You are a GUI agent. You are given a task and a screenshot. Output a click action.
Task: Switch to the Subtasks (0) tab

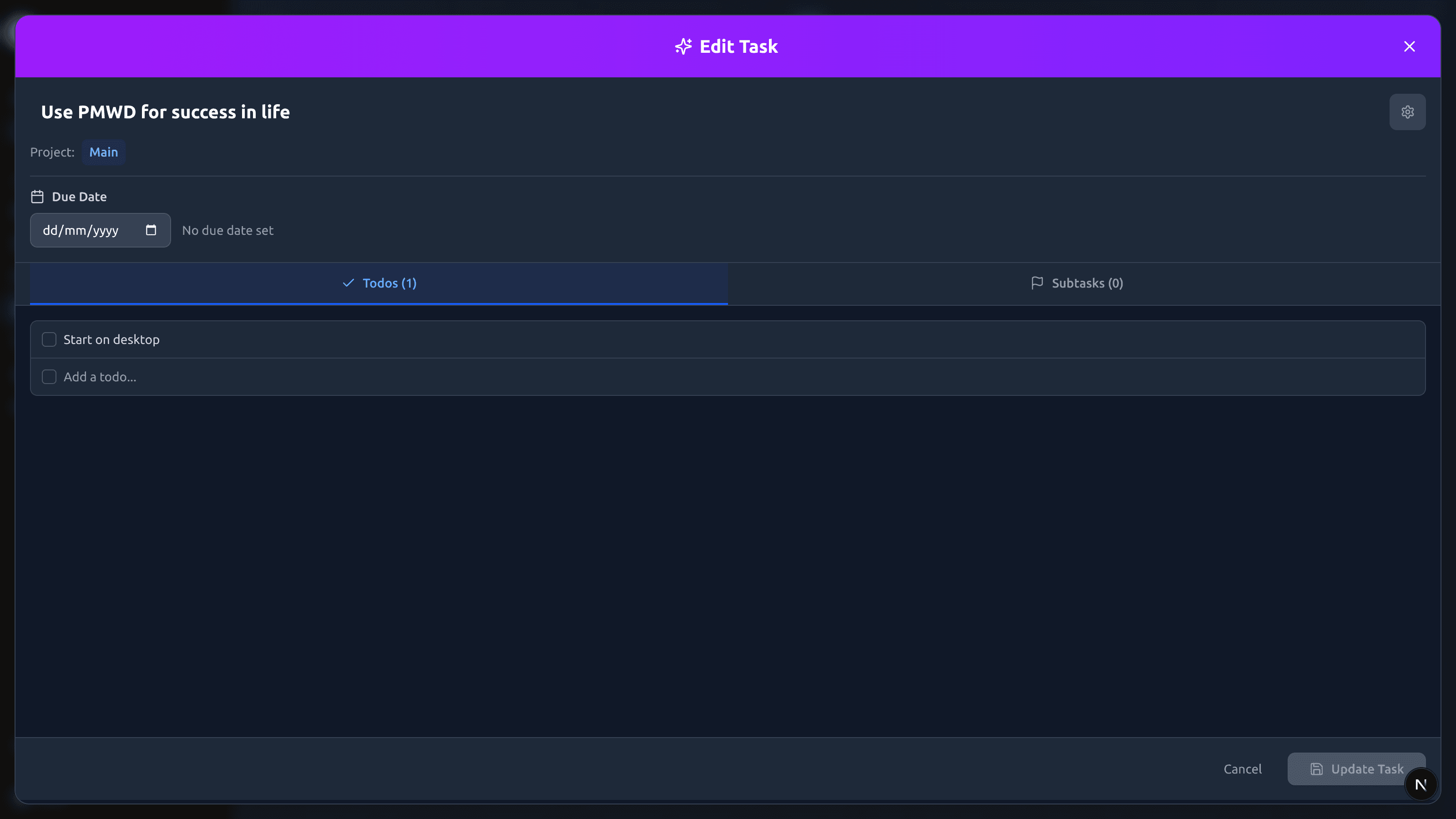(x=1077, y=283)
